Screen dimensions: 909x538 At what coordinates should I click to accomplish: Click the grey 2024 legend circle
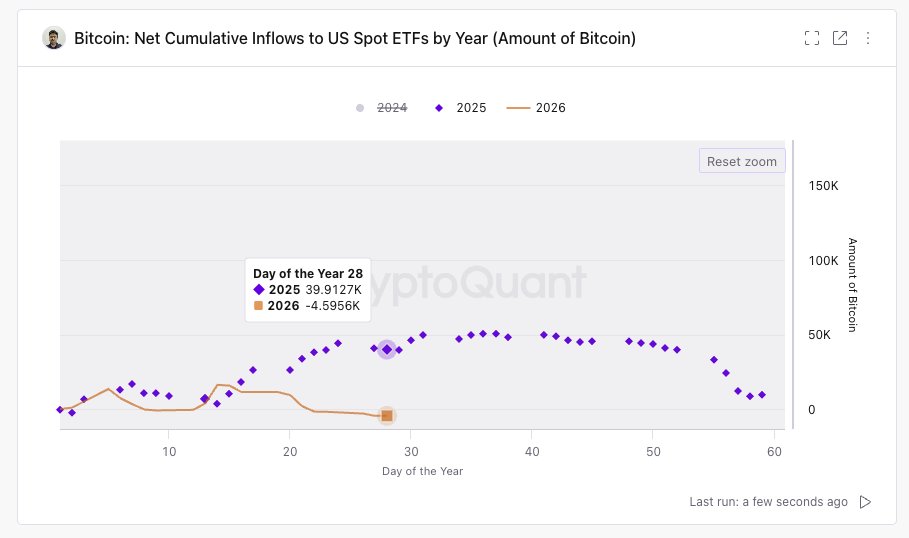[x=360, y=107]
